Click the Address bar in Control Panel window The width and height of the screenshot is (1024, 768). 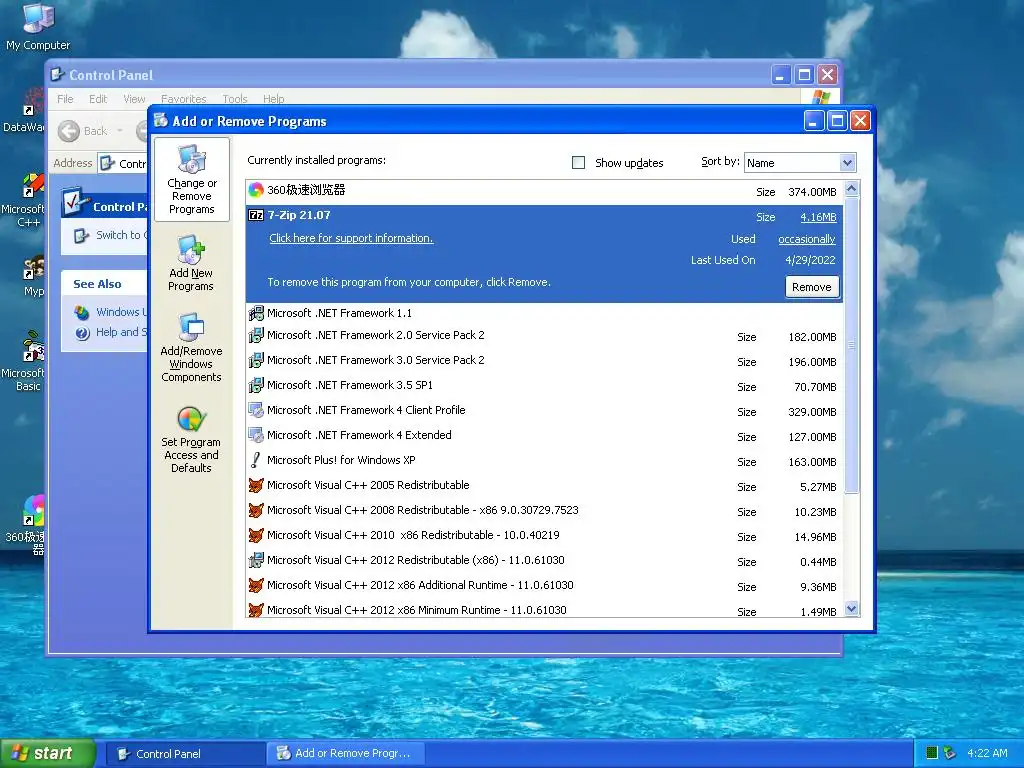[124, 163]
